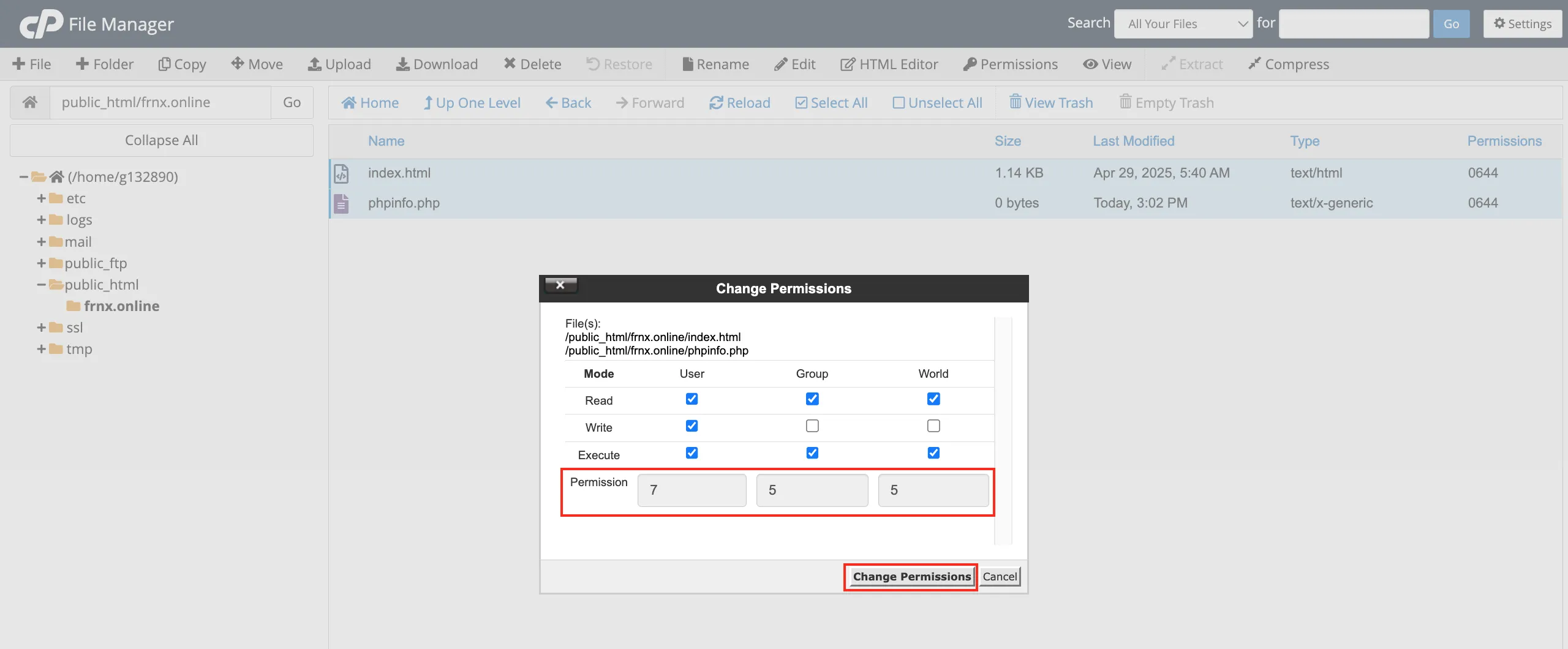Sort files by Name column
The image size is (1568, 649).
pyautogui.click(x=386, y=141)
